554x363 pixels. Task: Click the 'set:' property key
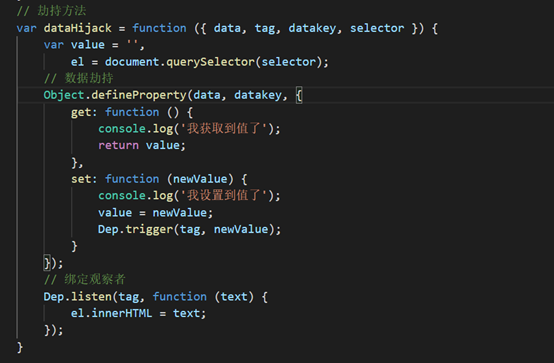(x=84, y=179)
